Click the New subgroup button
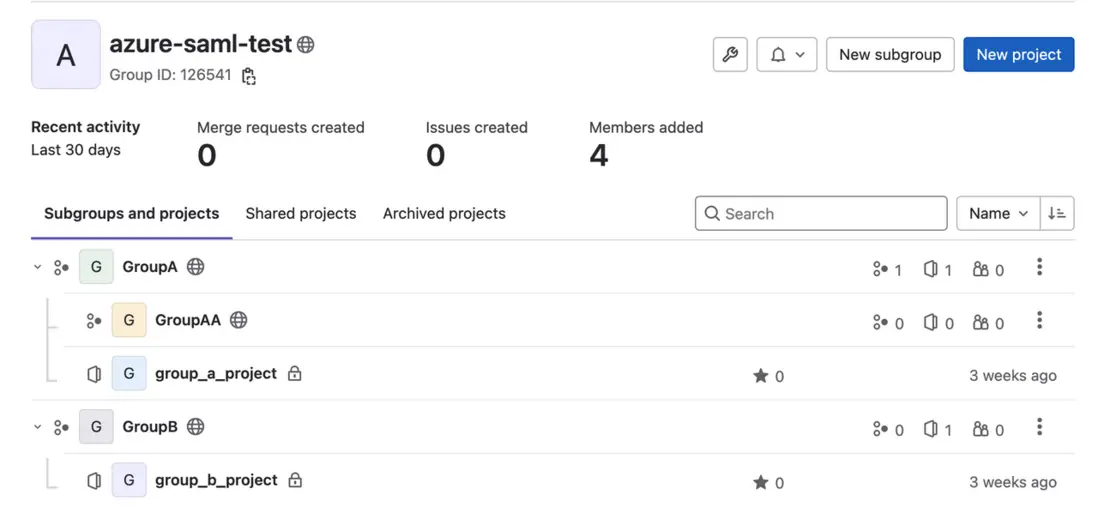The image size is (1098, 519). pyautogui.click(x=890, y=55)
